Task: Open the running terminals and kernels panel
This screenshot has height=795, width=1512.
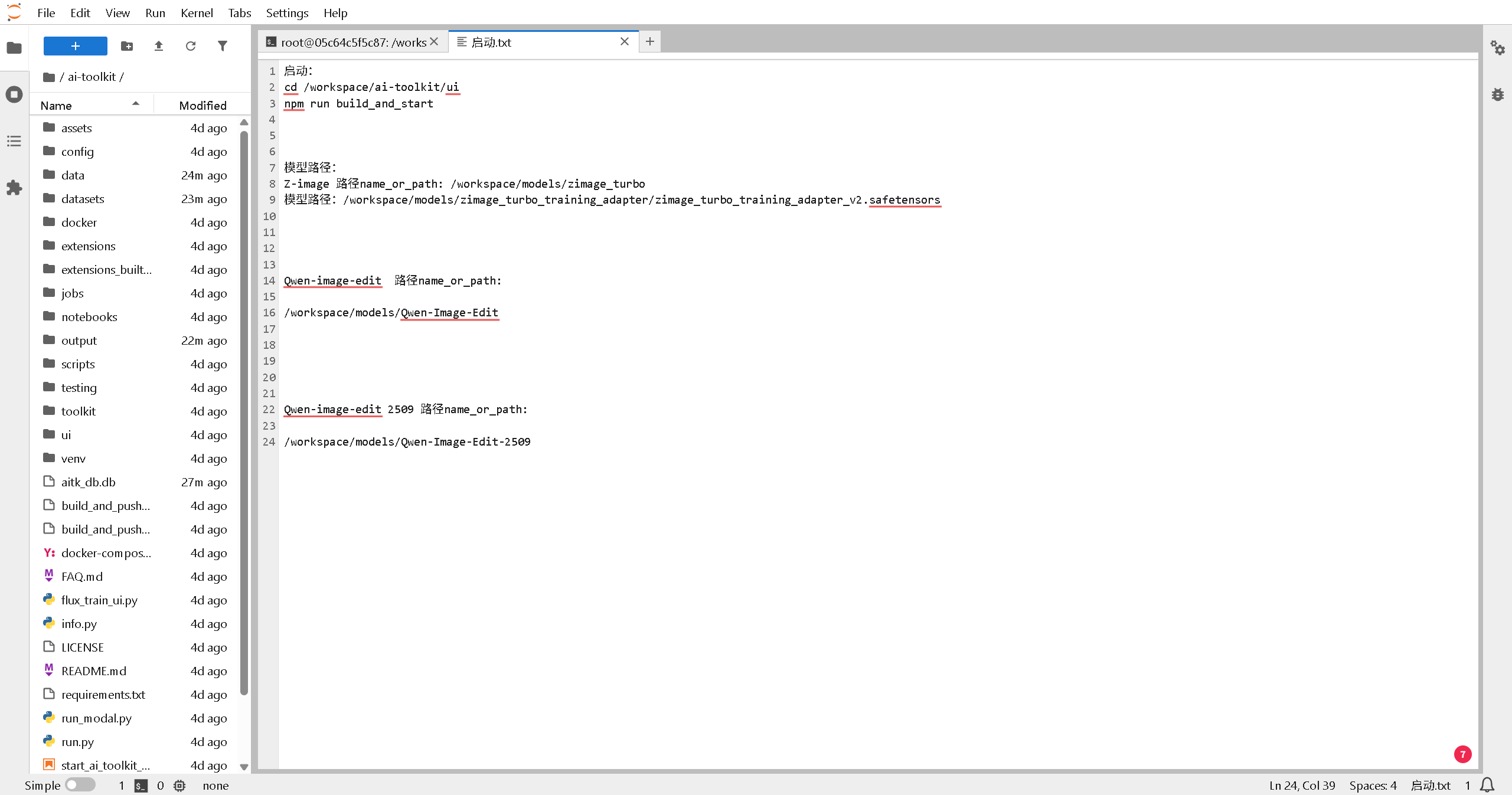Action: 14,94
